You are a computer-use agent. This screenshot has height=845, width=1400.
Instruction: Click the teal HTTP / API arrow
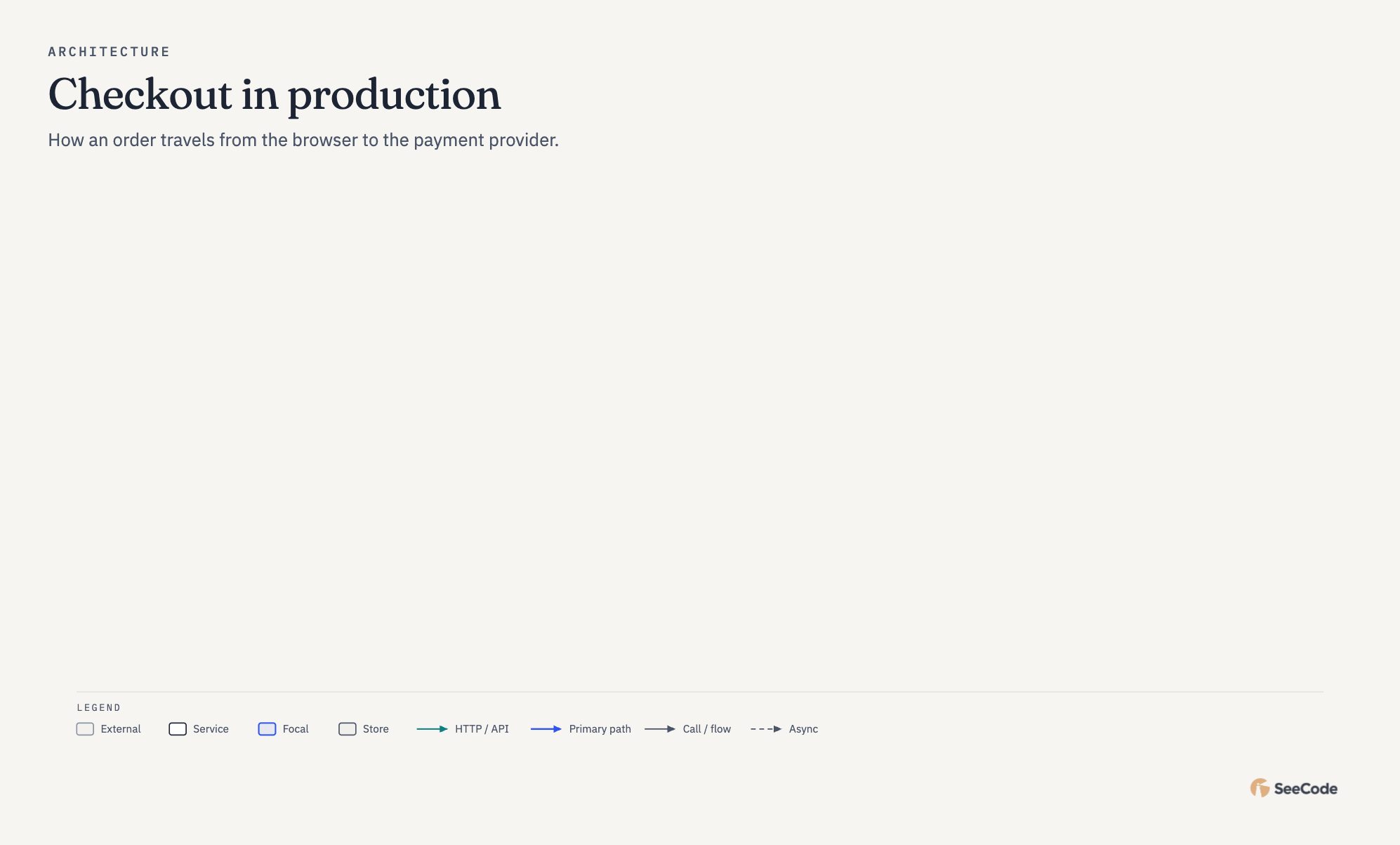(x=432, y=729)
